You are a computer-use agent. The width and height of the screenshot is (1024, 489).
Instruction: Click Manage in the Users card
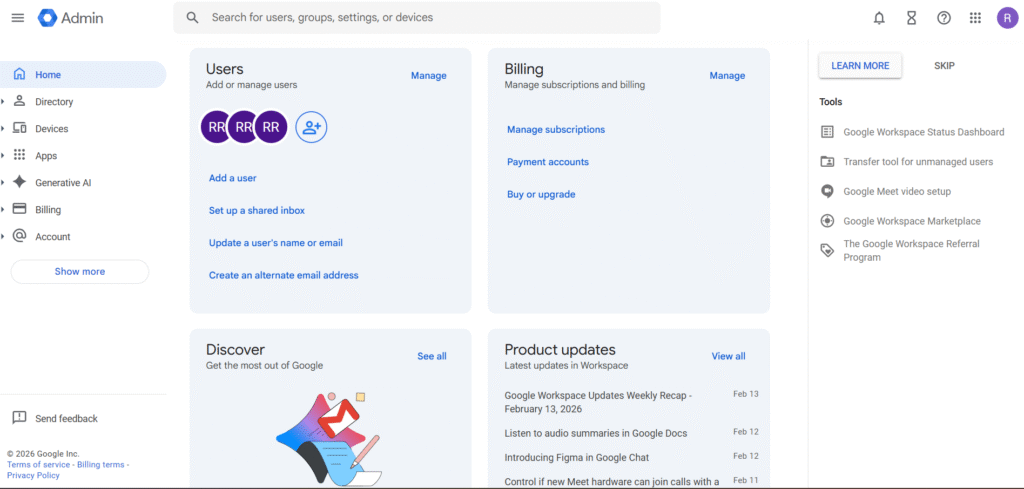tap(428, 76)
